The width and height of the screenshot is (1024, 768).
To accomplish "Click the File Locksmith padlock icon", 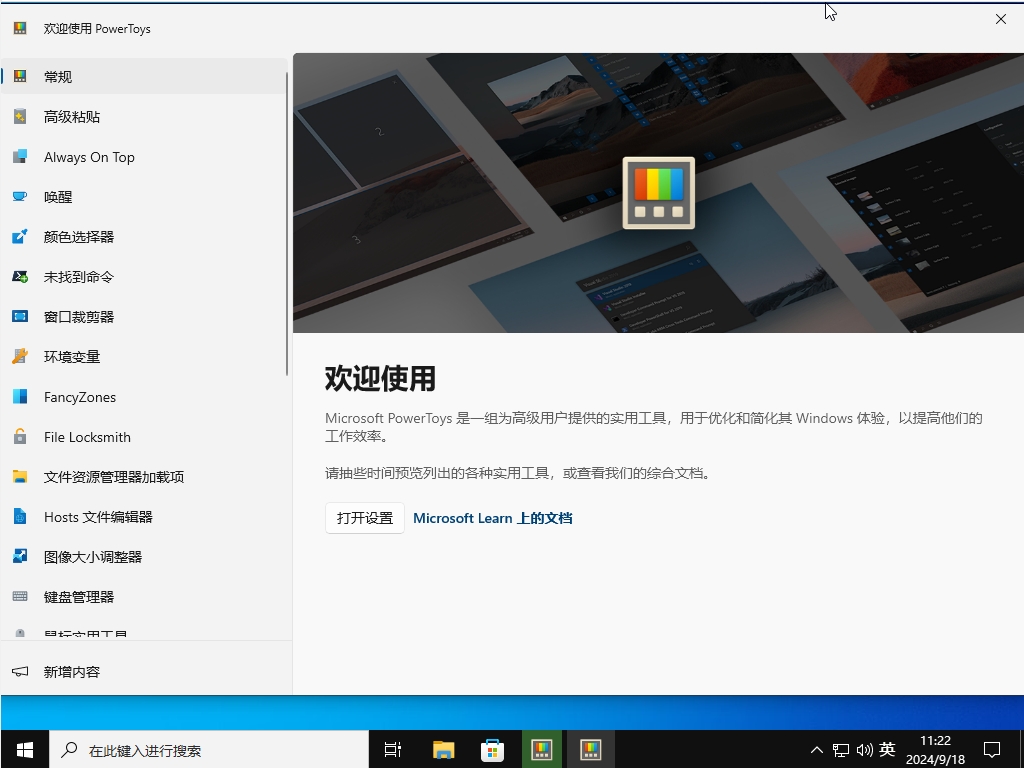I will coord(20,437).
